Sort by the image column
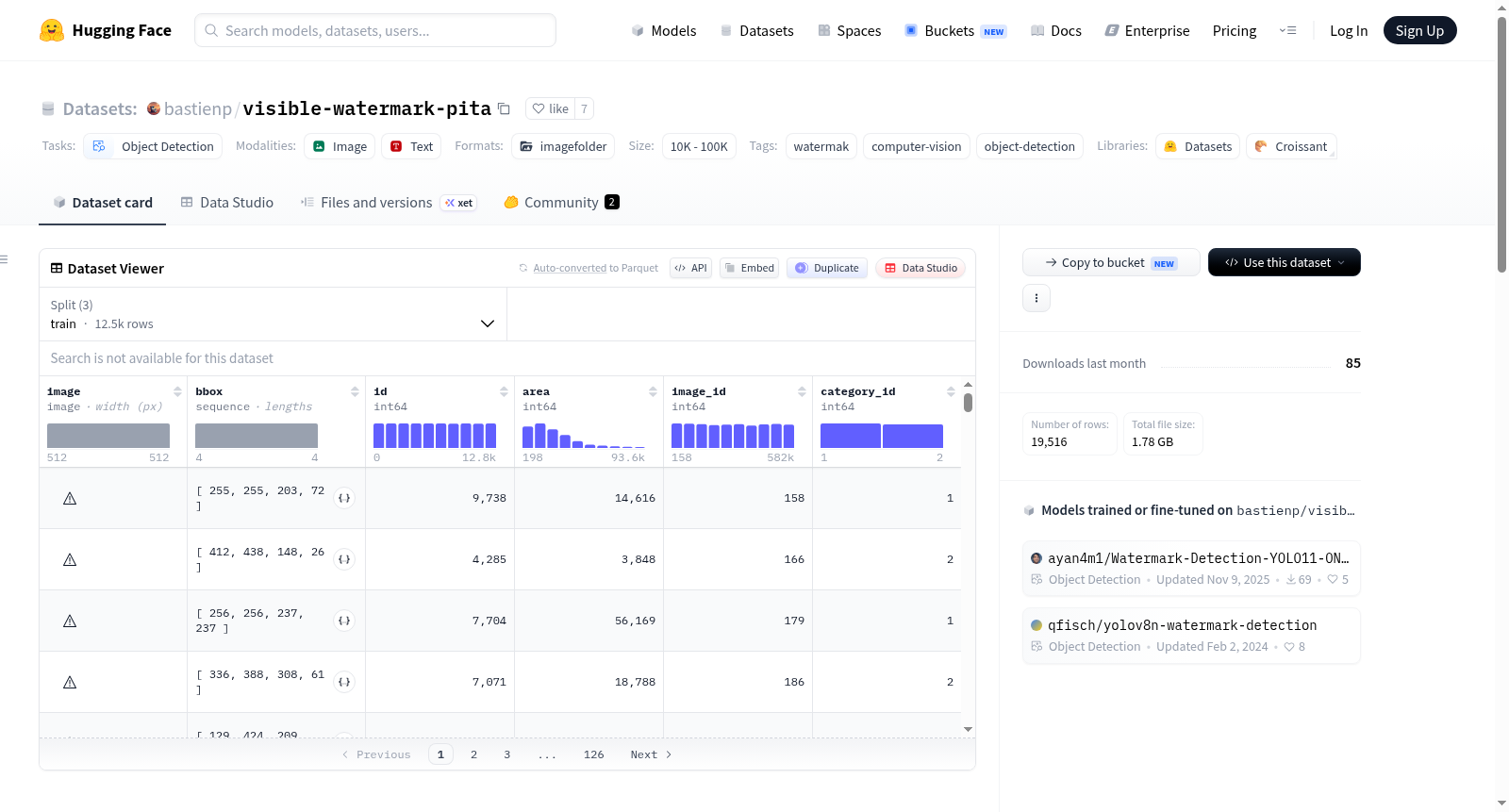Viewport: 1509px width, 812px height. coord(177,391)
